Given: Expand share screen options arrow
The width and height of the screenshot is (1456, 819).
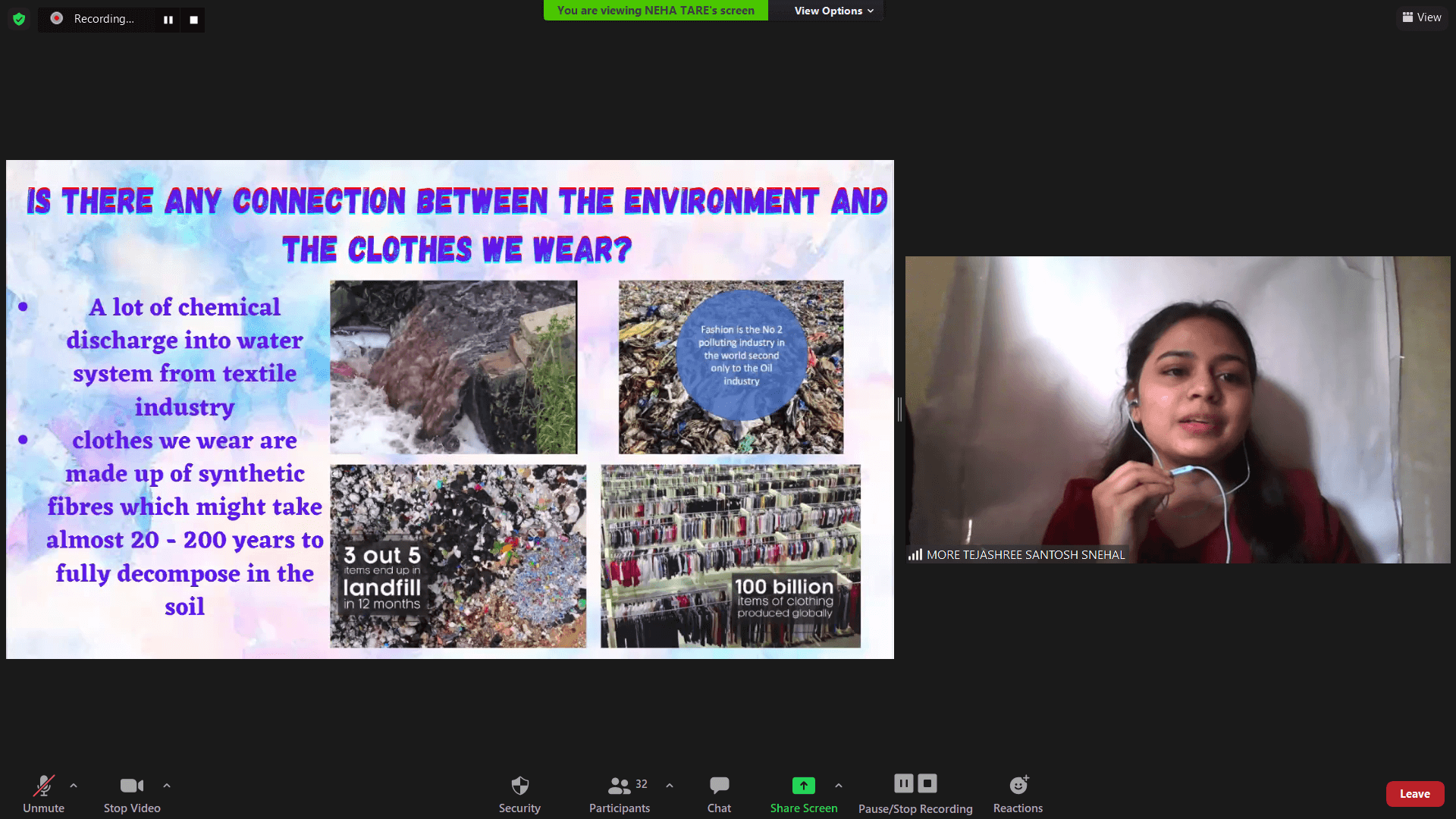Looking at the screenshot, I should point(839,786).
